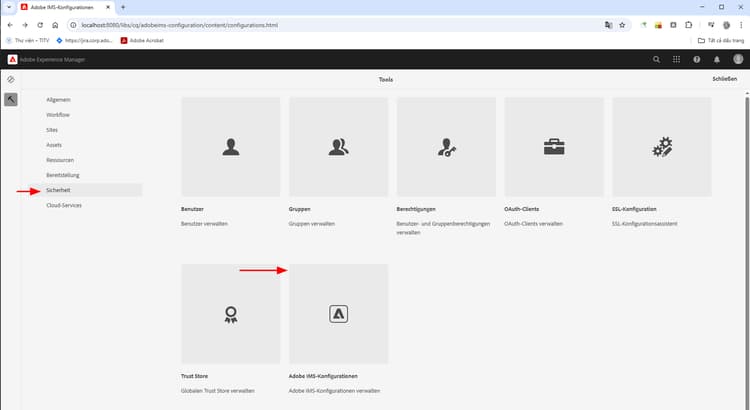Screen dimensions: 750x410
Task: Click the 'SSL-Konfigurationsassistent' description
Action: pos(645,223)
